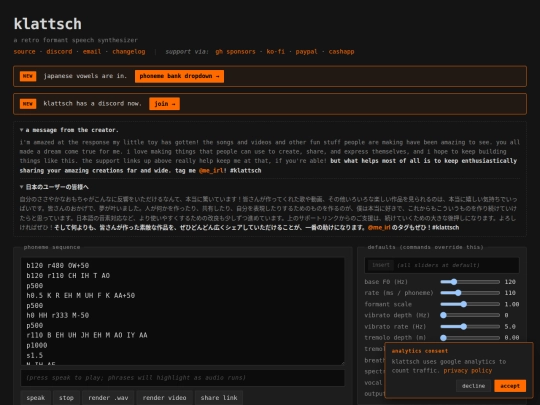The width and height of the screenshot is (540, 405).
Task: Accept analytics consent
Action: point(510,386)
